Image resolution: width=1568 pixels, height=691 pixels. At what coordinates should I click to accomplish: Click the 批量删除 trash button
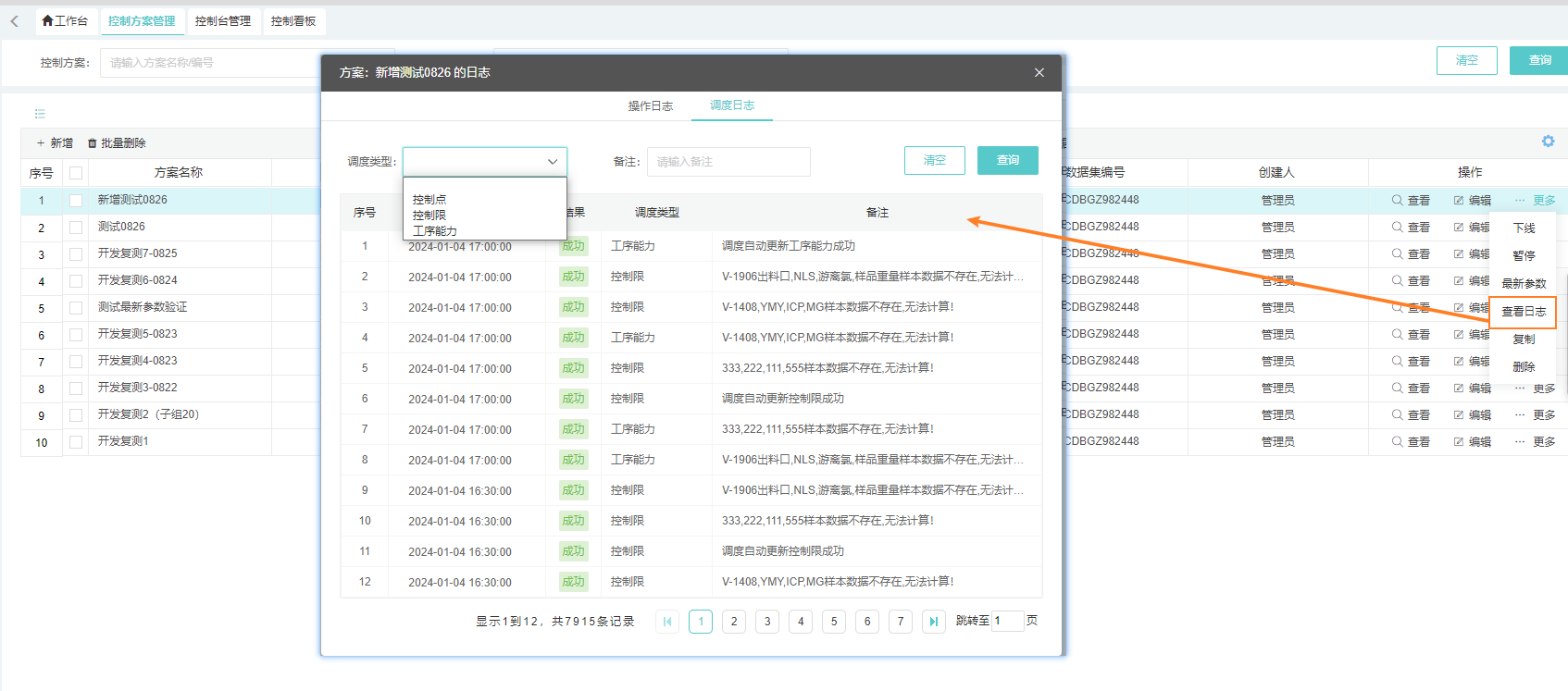(x=117, y=143)
